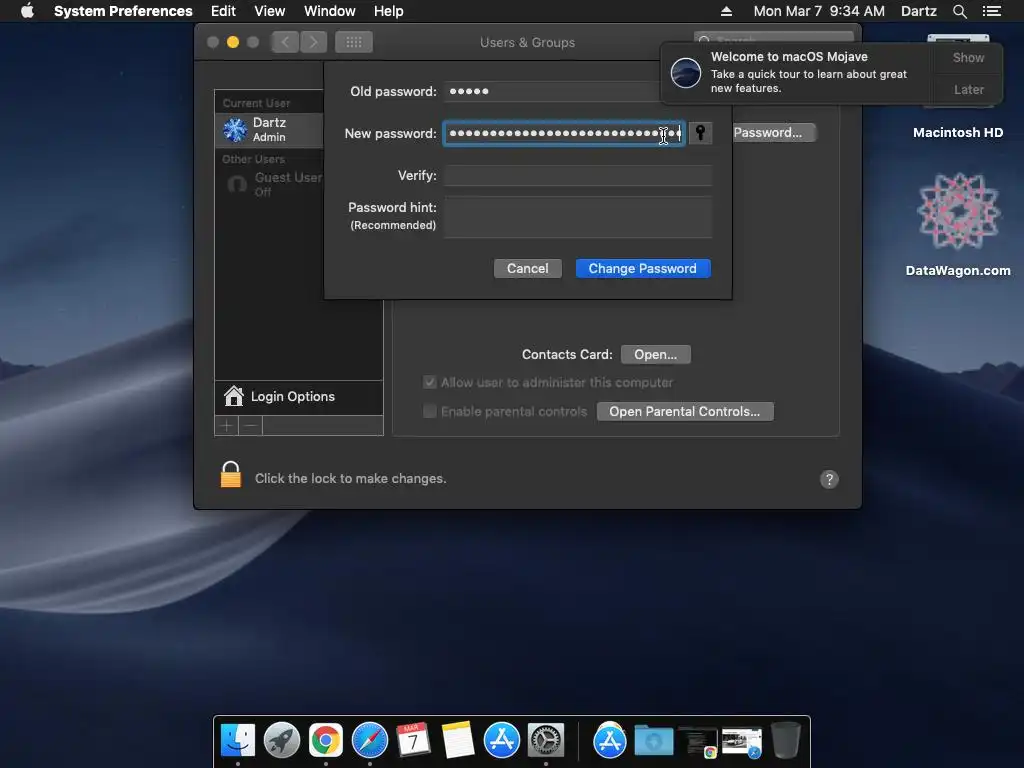Screen dimensions: 1024x768
Task: Open the password assistant key icon
Action: click(700, 133)
